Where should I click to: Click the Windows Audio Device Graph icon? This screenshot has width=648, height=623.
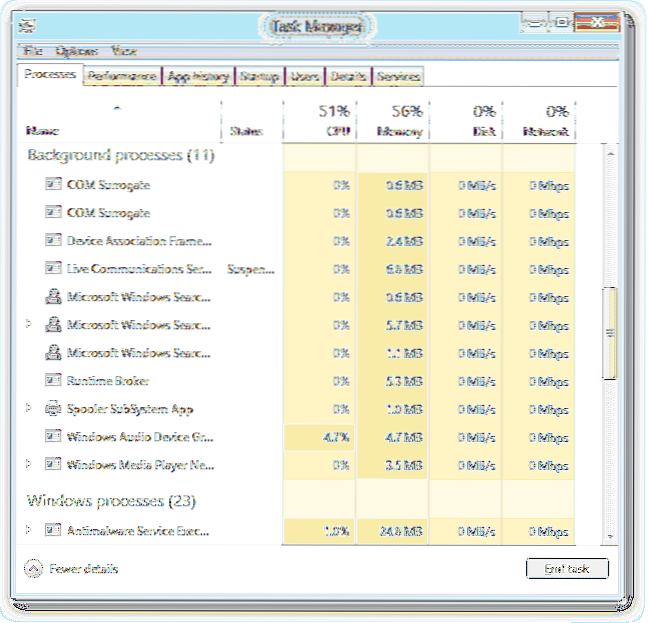pos(54,437)
